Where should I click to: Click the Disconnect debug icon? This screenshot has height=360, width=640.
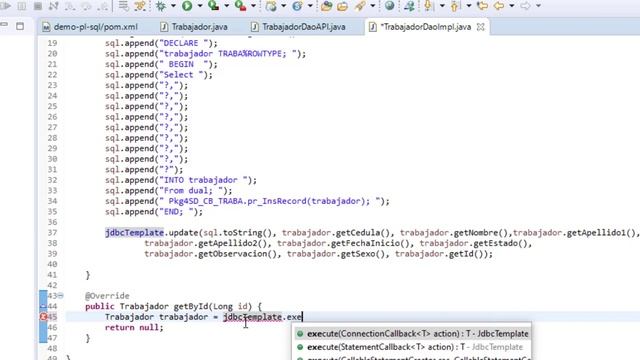(53, 6)
